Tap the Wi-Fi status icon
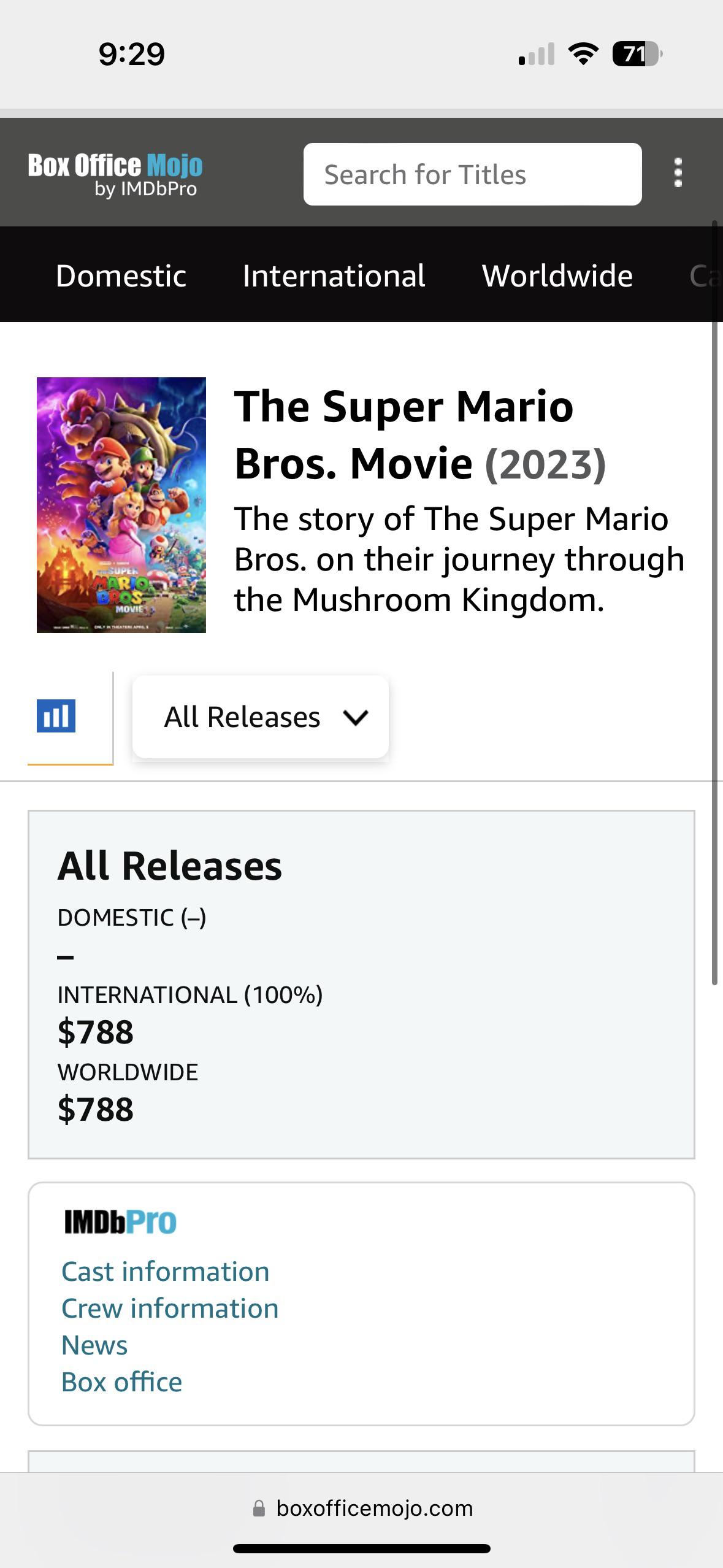Image resolution: width=723 pixels, height=1568 pixels. [581, 55]
